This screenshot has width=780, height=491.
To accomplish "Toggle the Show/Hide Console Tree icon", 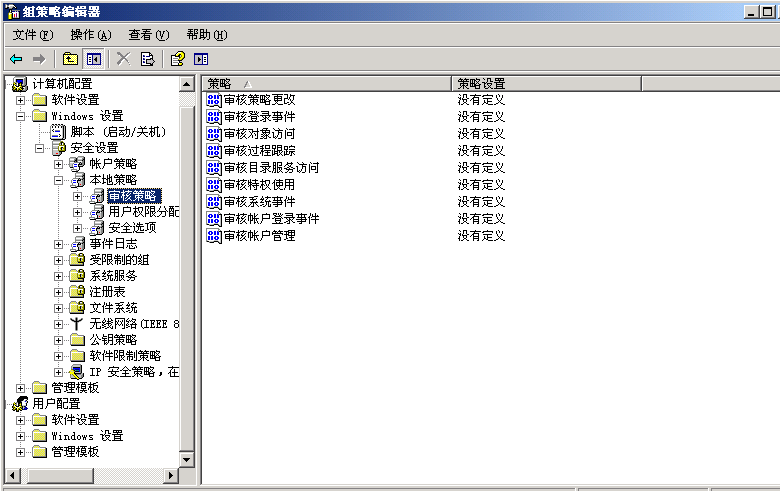I will point(93,59).
